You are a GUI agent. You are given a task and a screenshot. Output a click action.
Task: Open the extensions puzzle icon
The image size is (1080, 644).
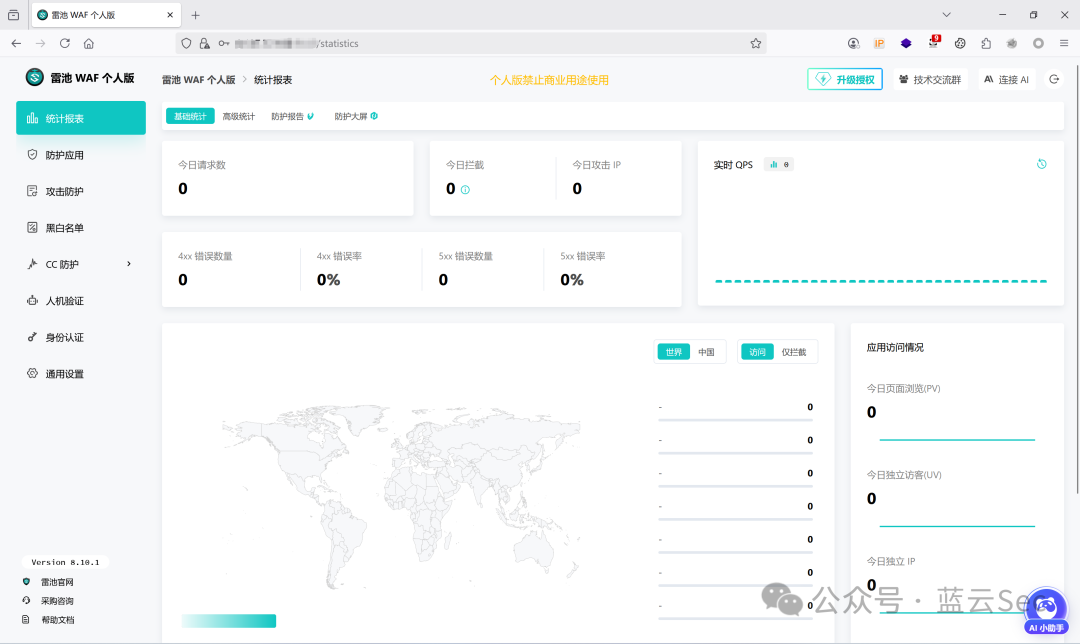point(986,43)
